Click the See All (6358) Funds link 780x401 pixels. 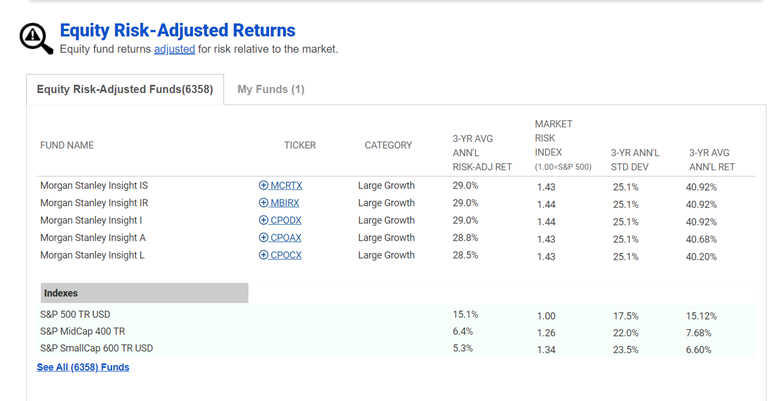tap(83, 367)
